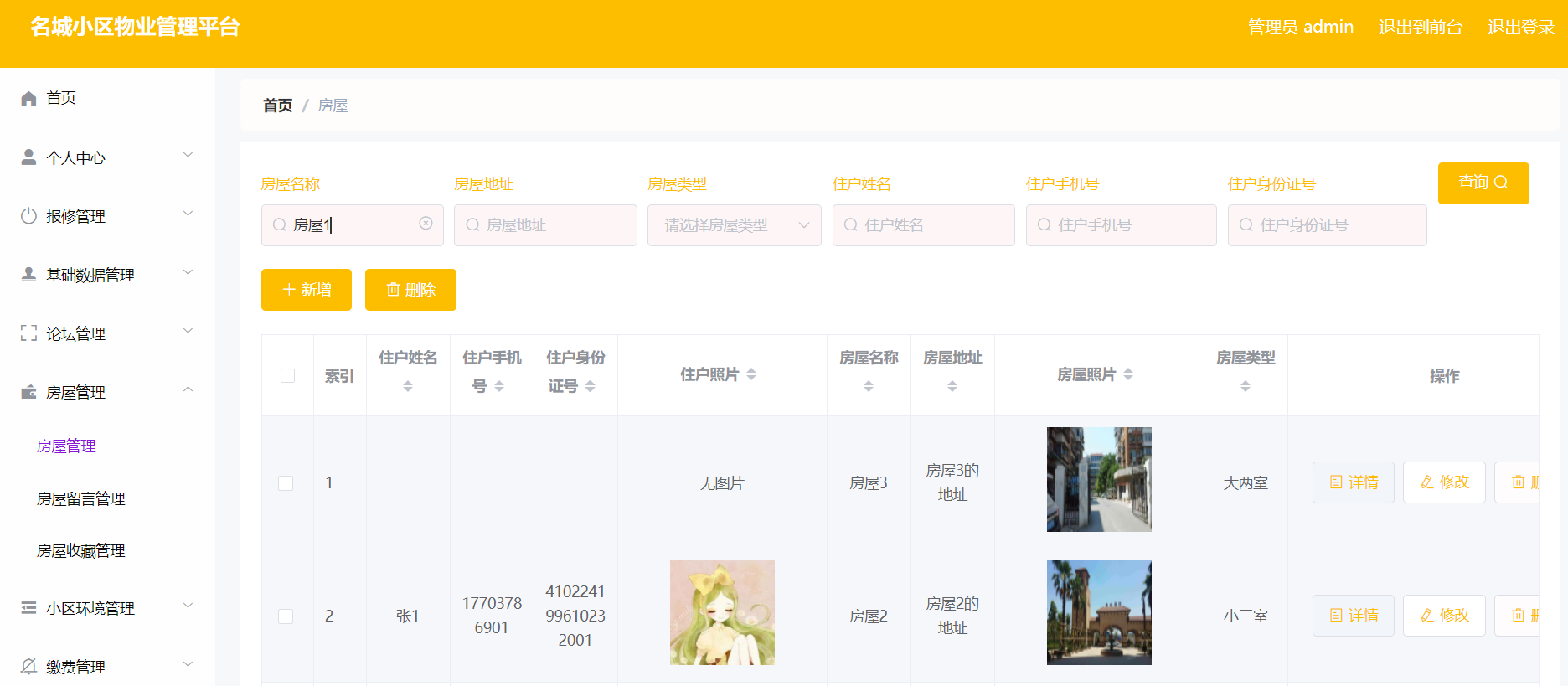Open the 房屋管理 submenu item

pyautogui.click(x=66, y=446)
